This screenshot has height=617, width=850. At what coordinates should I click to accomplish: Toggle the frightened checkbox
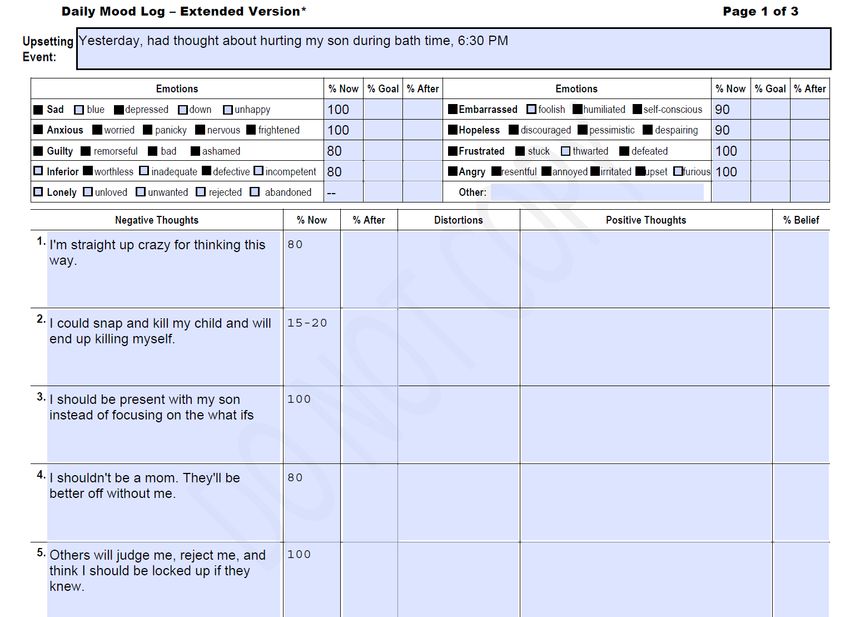click(x=251, y=130)
